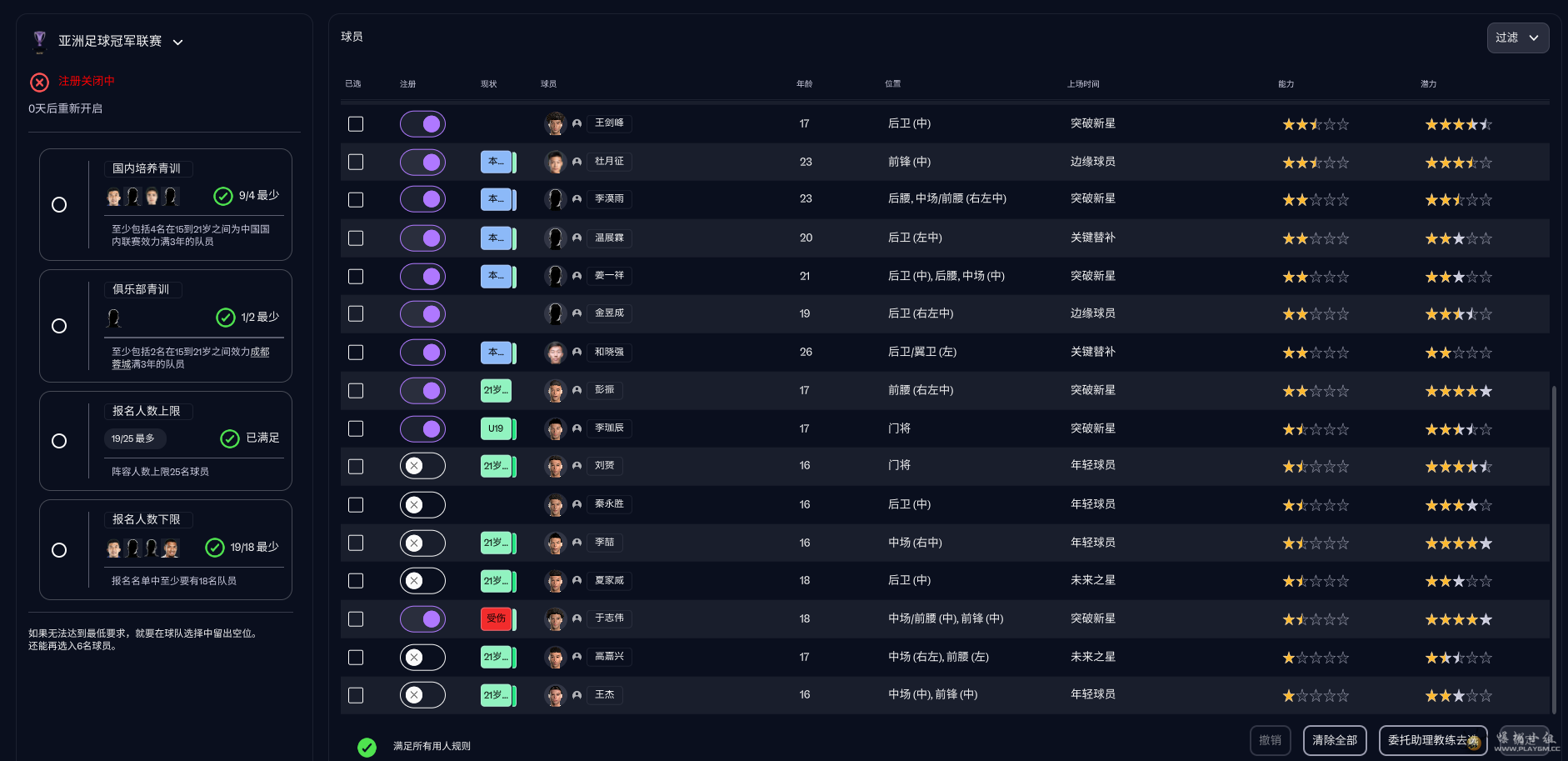Click 王剑峰's player portrait
Screen dimensions: 1568x761
pyautogui.click(x=555, y=123)
